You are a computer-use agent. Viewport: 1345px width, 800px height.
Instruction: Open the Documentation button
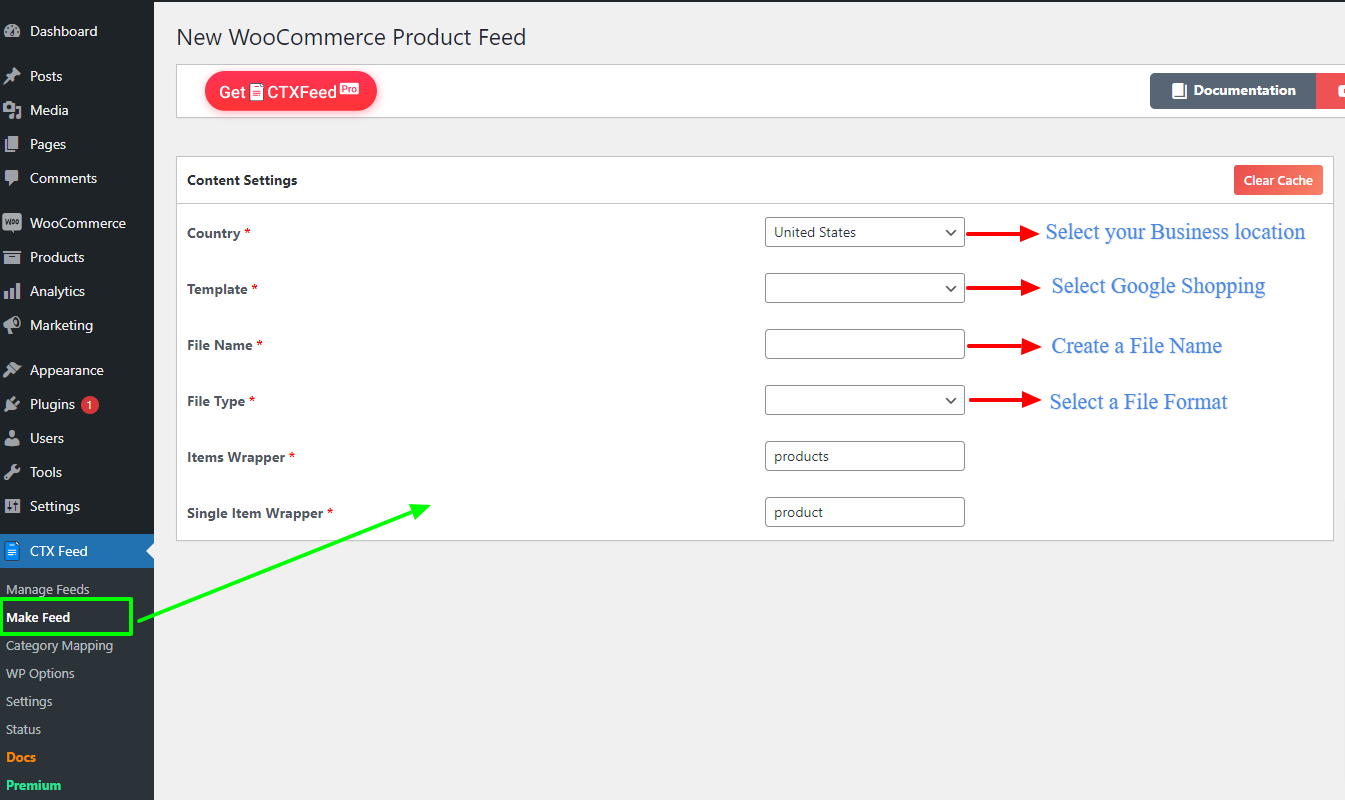[1232, 90]
